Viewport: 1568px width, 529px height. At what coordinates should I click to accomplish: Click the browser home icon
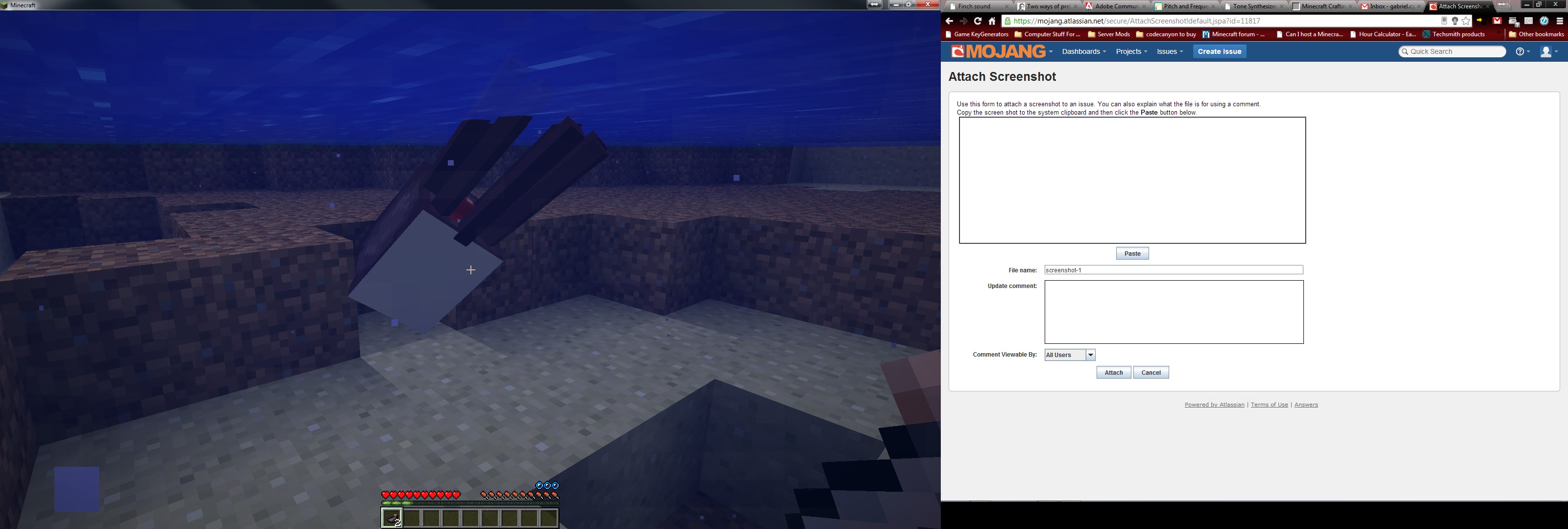point(992,21)
